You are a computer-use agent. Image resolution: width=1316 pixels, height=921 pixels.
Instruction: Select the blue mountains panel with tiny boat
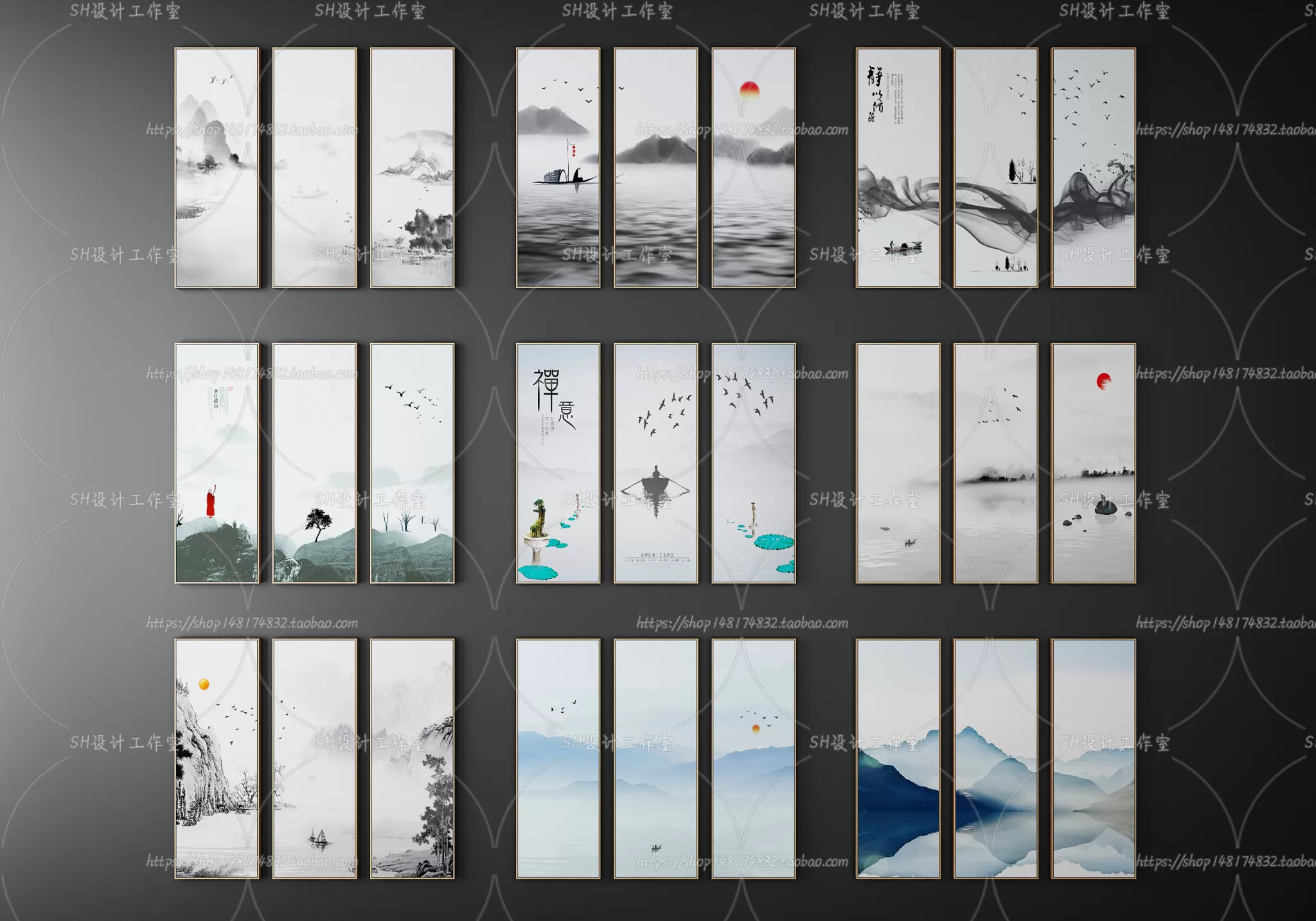[655, 758]
